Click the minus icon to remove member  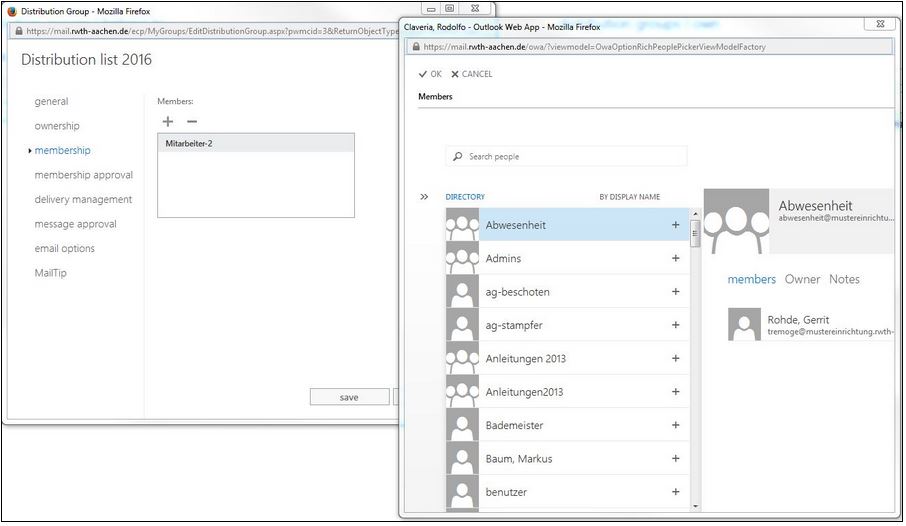click(192, 121)
